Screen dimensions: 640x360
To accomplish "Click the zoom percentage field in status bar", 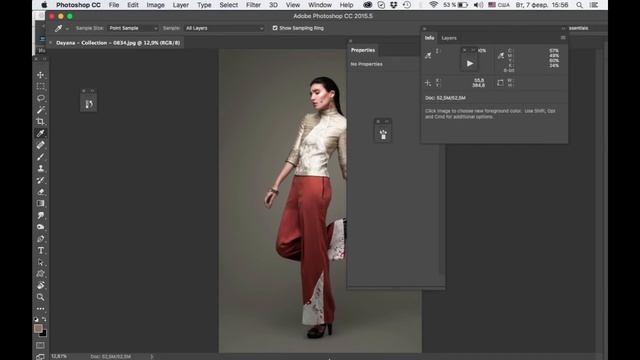I will point(59,356).
